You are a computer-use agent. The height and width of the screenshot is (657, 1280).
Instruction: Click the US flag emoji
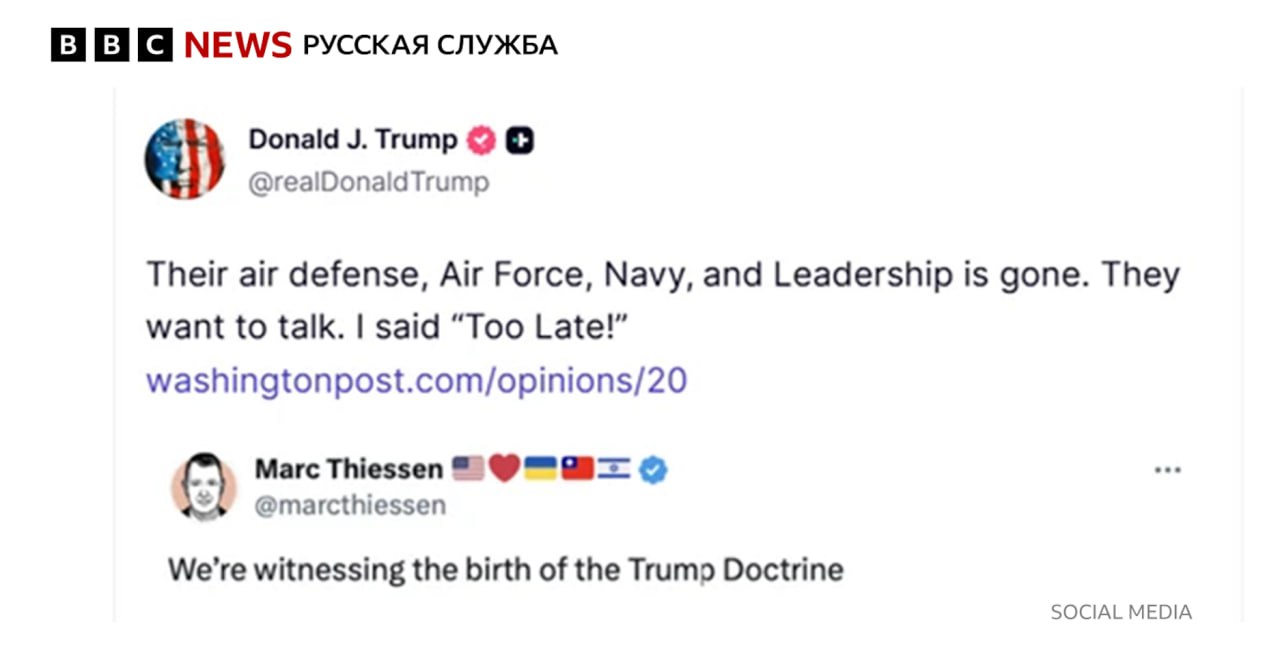pos(467,468)
